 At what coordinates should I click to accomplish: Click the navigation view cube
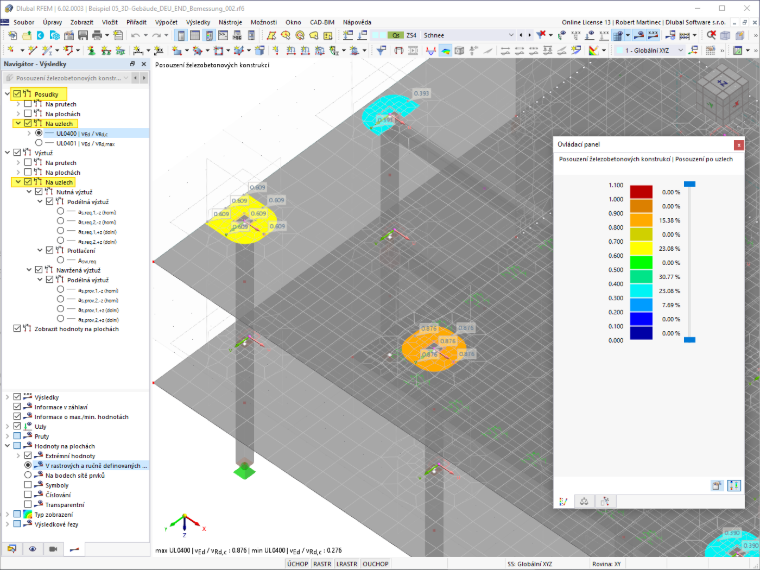[x=721, y=94]
